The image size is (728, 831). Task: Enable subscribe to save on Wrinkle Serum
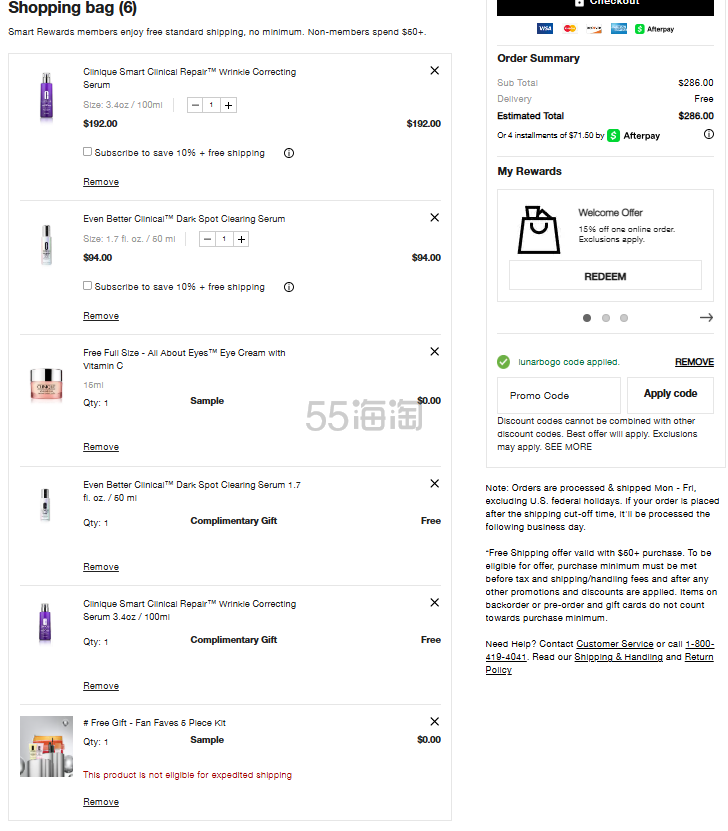click(88, 152)
